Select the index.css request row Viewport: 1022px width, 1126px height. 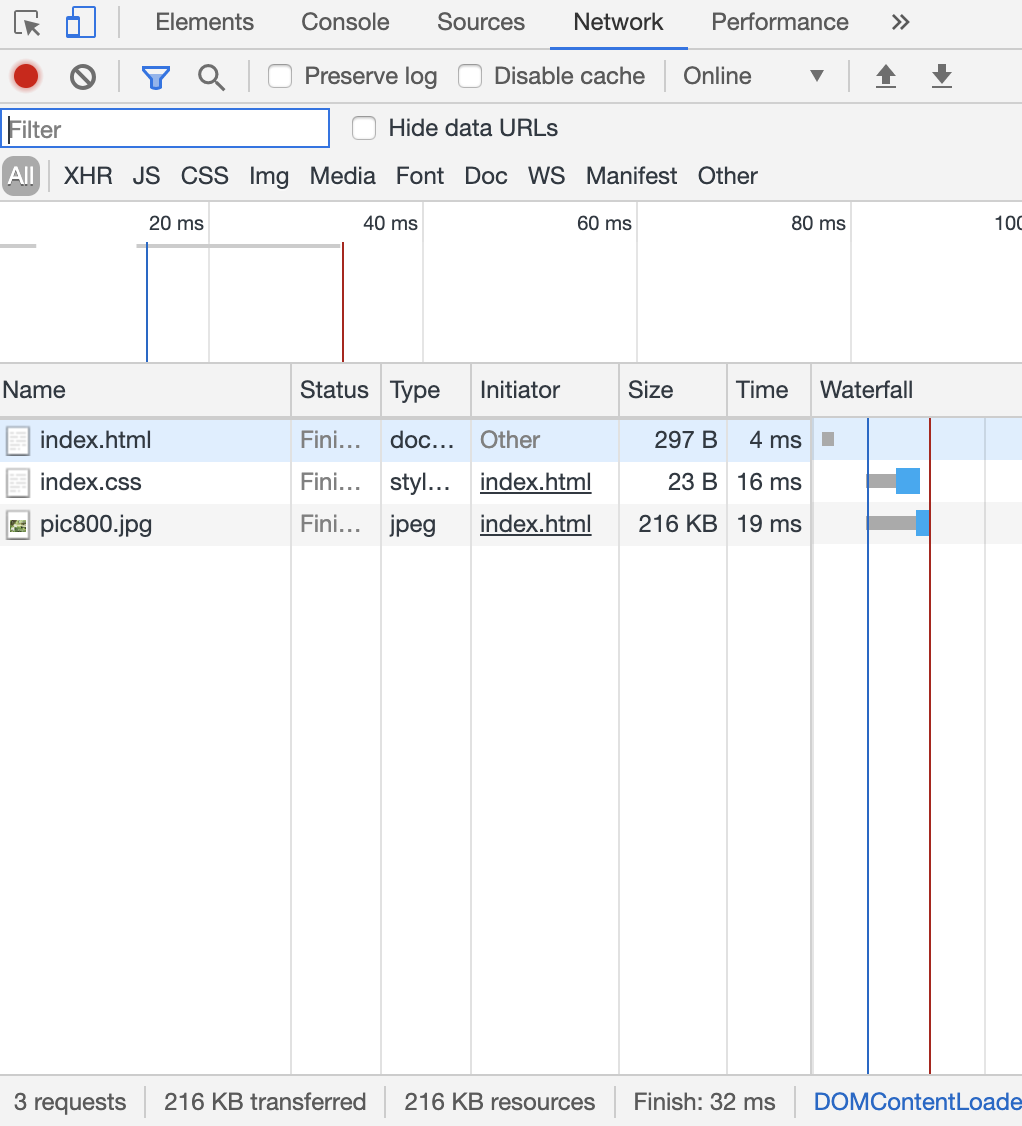[91, 482]
